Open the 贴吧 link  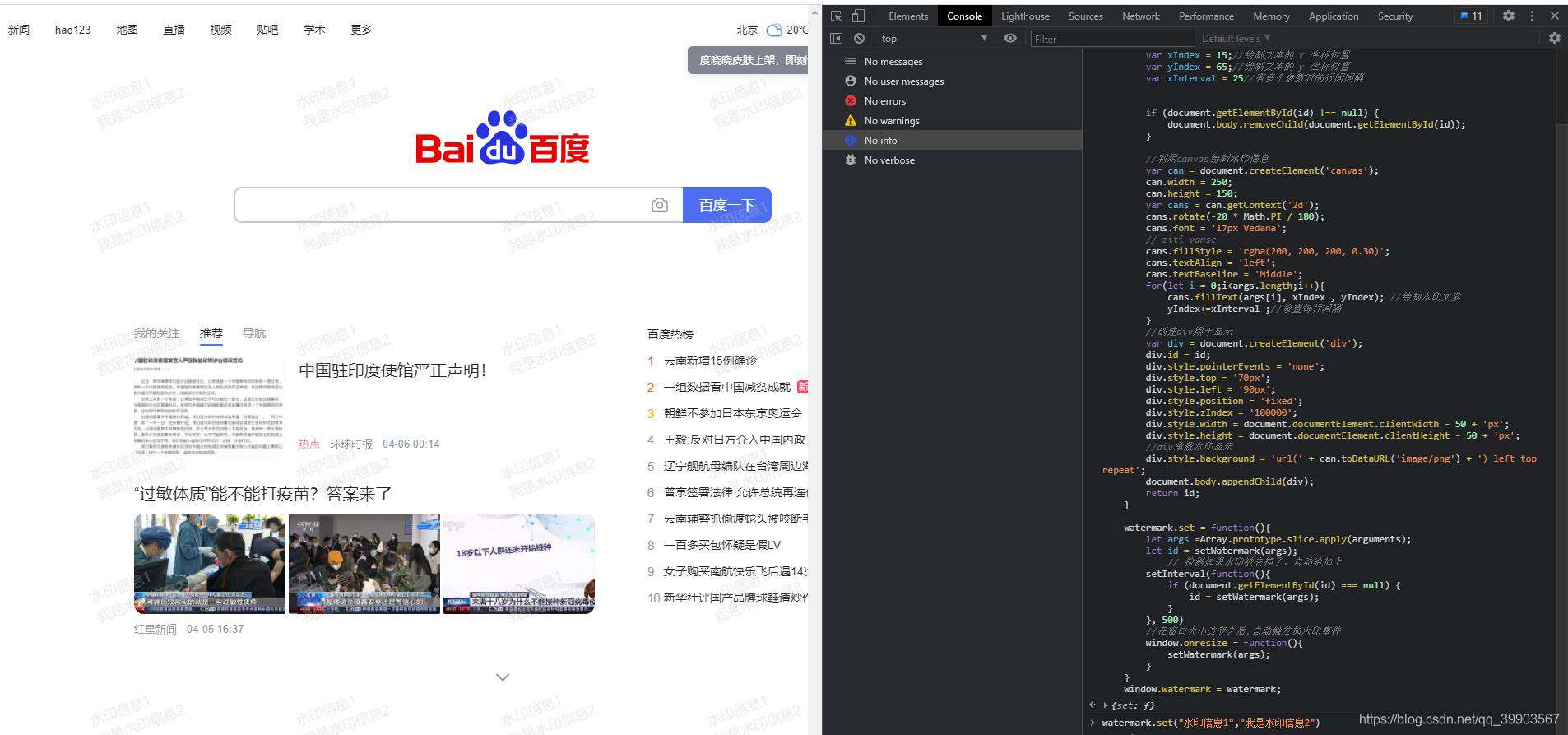(x=267, y=30)
